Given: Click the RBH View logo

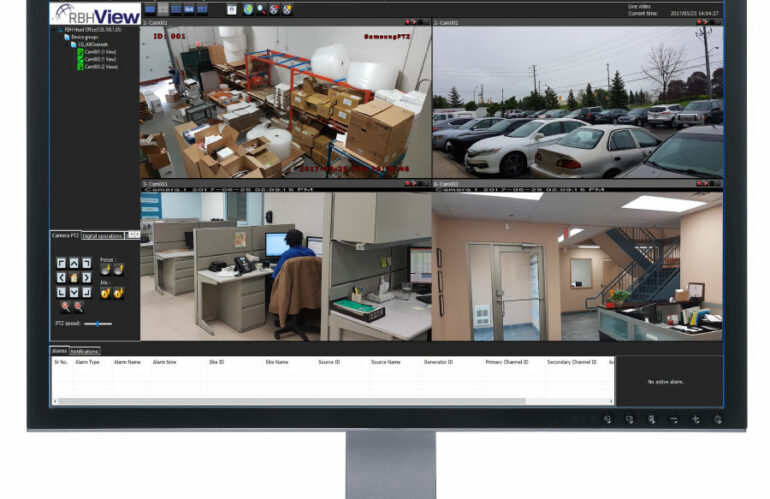Looking at the screenshot, I should [x=95, y=14].
